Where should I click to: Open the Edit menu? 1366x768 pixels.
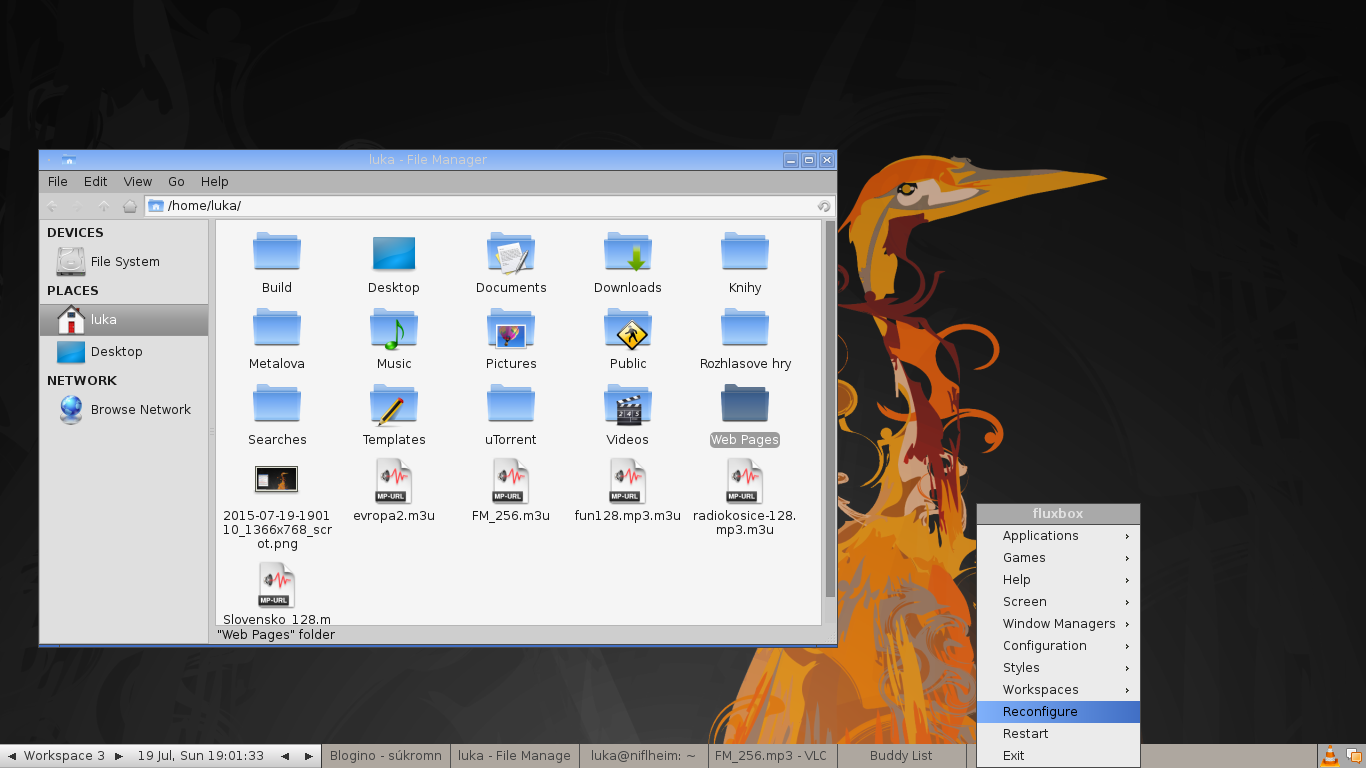(95, 182)
